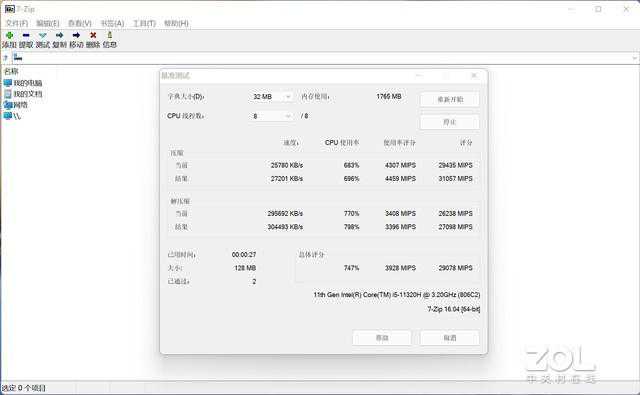
Task: Select My Computer (我的电脑) in file list
Action: point(23,83)
